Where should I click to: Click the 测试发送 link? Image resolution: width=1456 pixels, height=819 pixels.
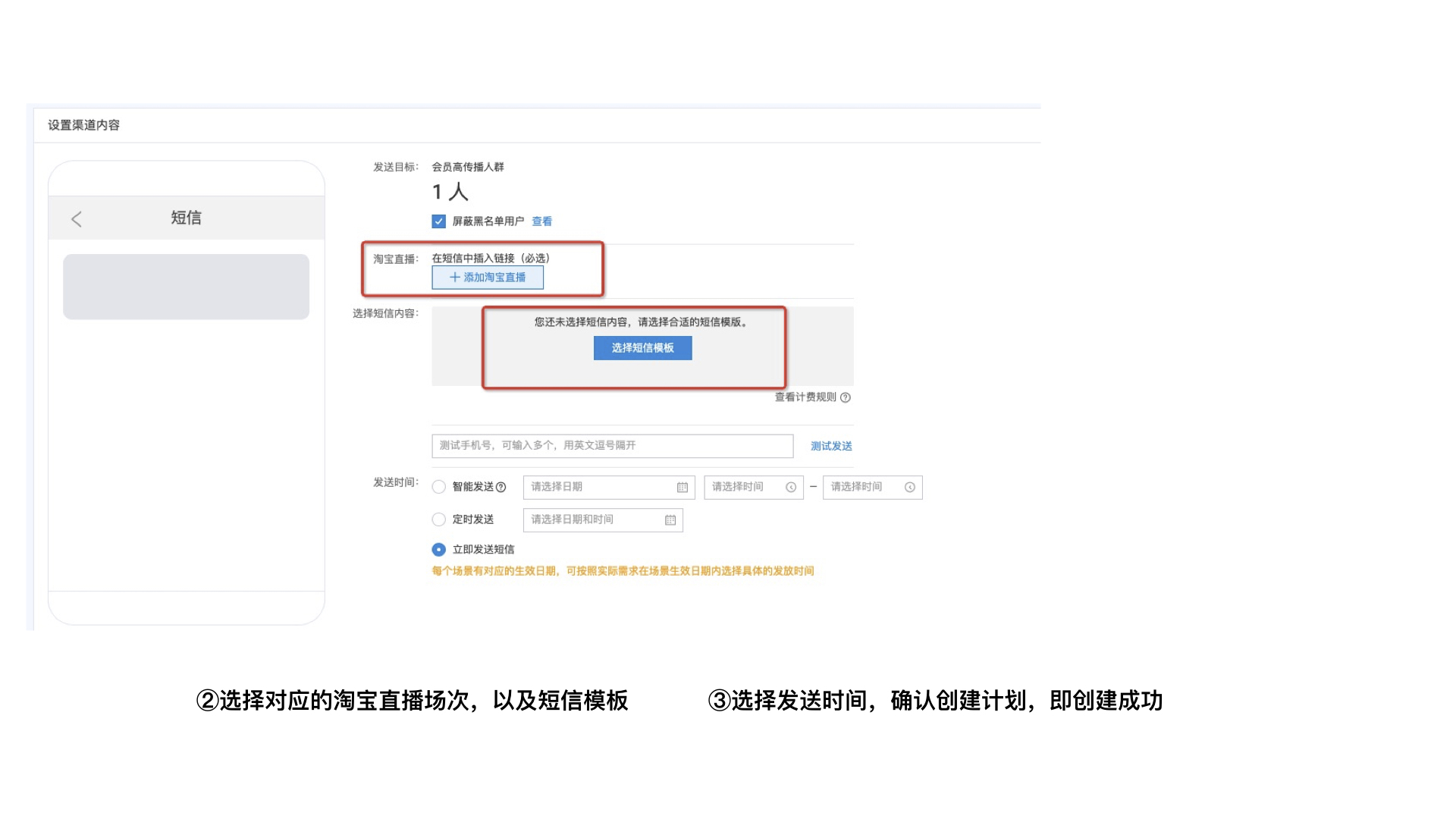(832, 445)
